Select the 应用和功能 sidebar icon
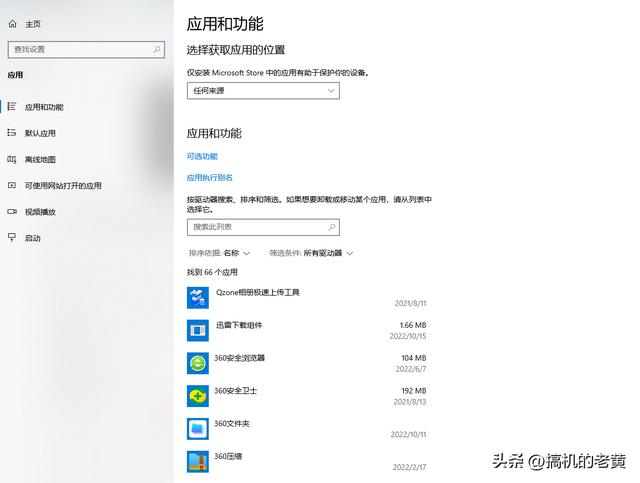The image size is (640, 483). click(12, 107)
